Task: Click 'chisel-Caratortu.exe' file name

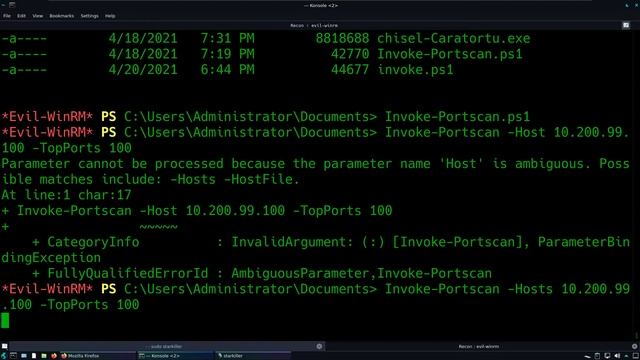Action: [453, 38]
